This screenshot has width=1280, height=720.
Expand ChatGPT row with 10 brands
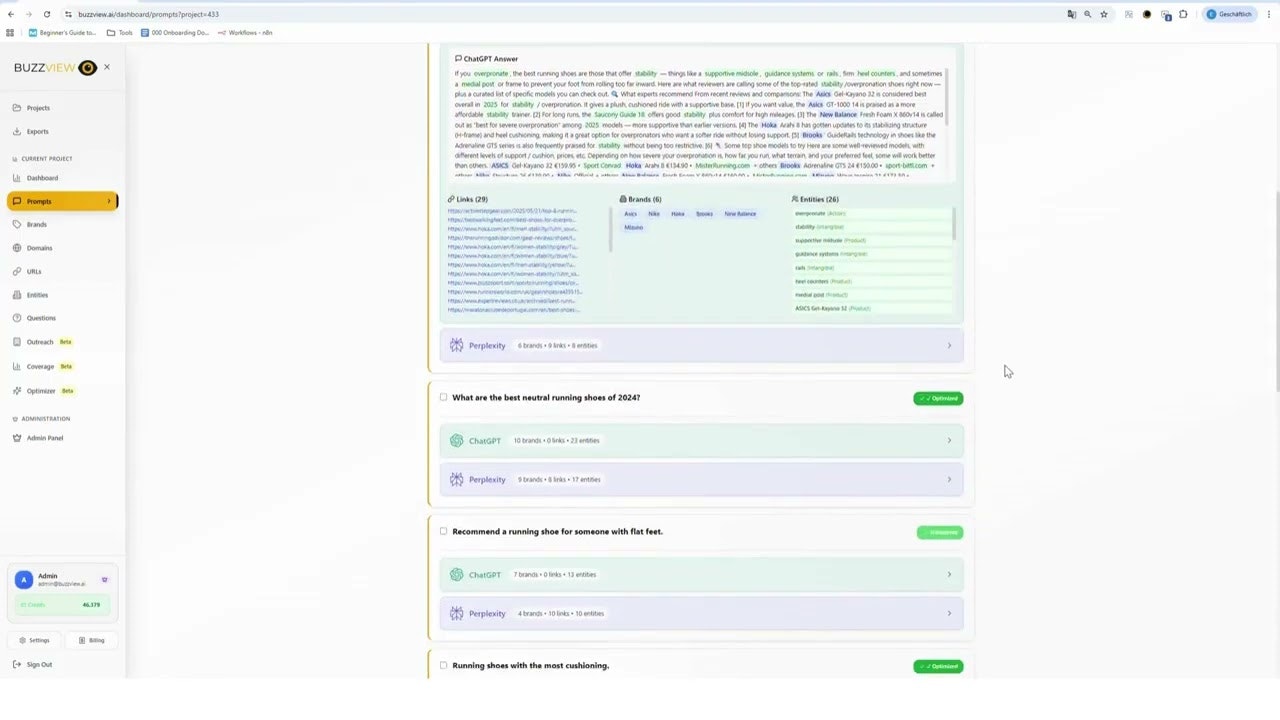coord(701,440)
